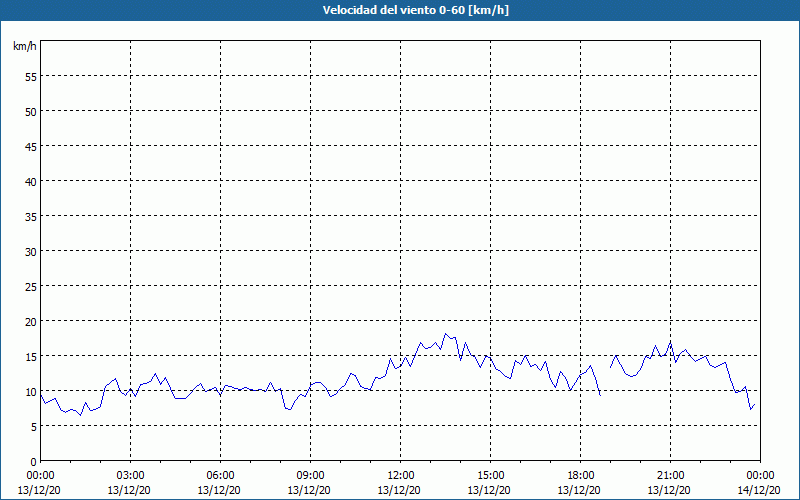Click the y-axis value 50

(31, 113)
